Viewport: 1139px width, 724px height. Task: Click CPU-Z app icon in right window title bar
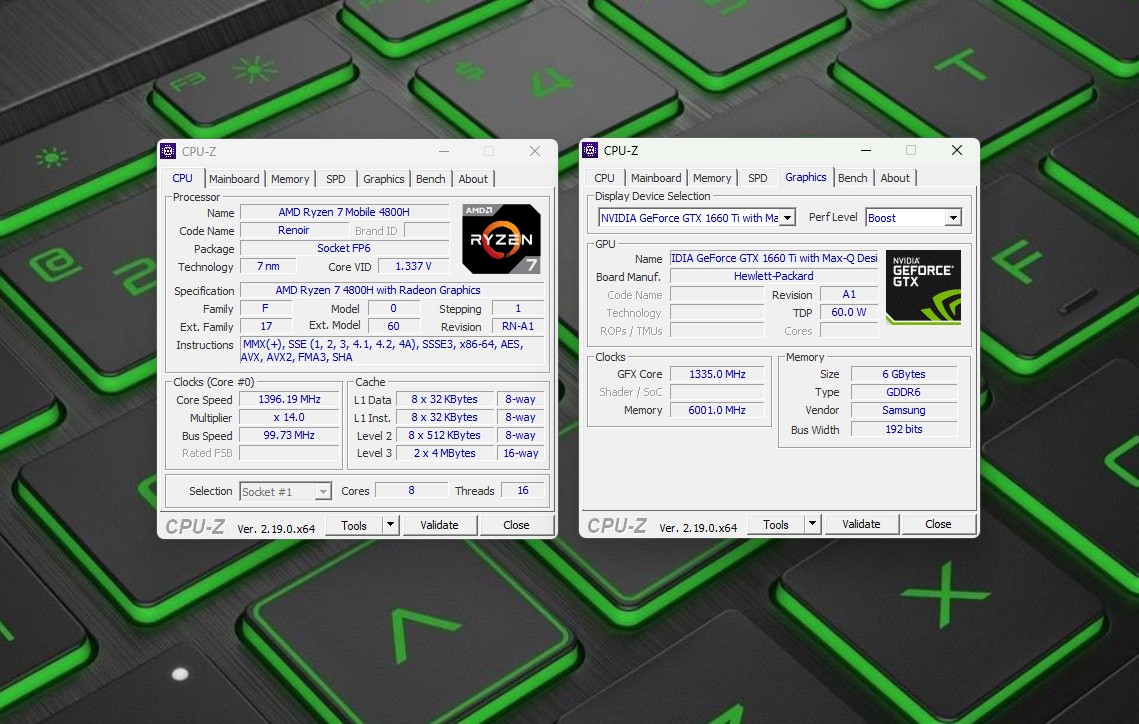coord(591,150)
